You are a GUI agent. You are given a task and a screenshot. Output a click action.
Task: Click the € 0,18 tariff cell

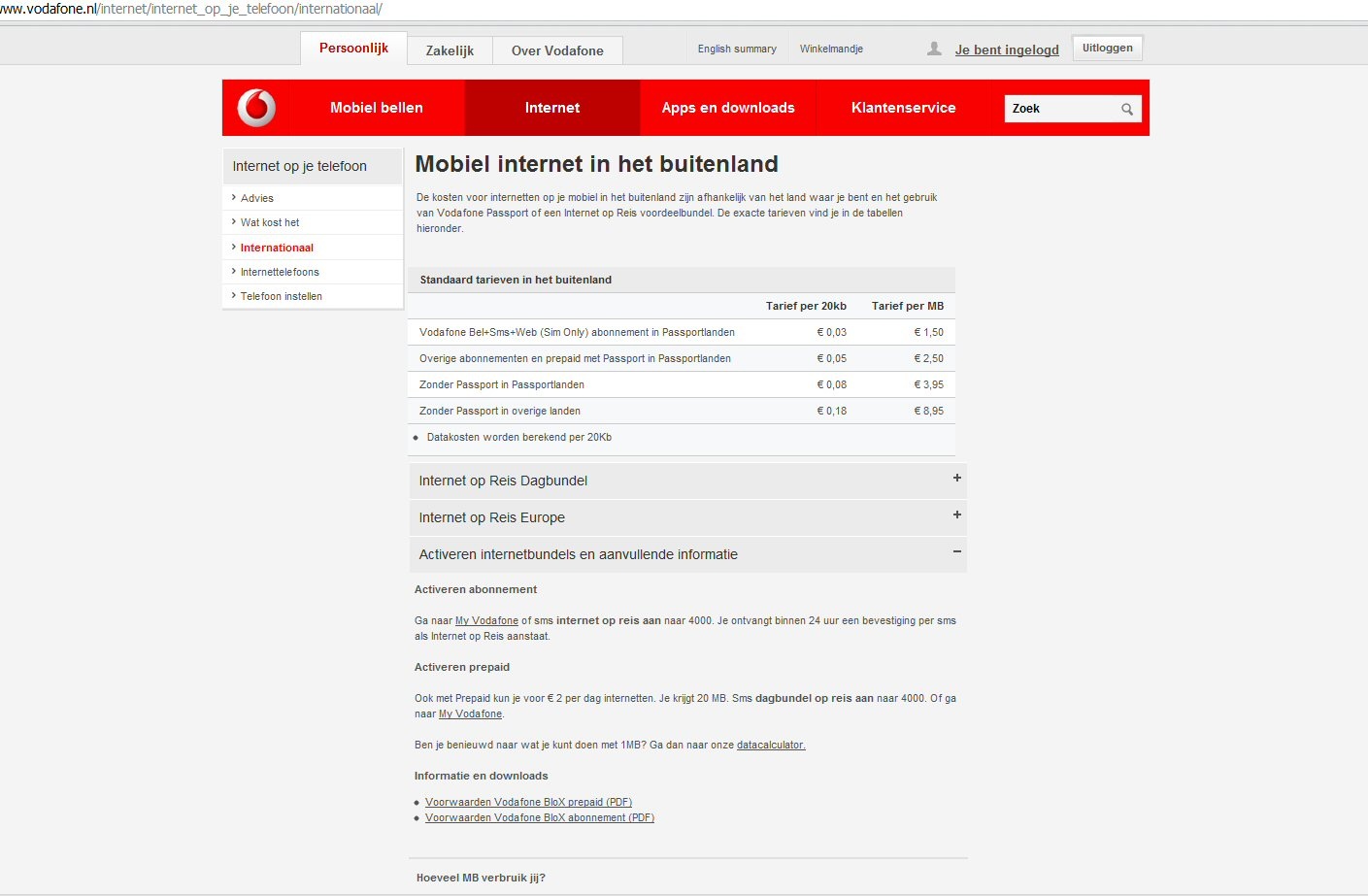(x=831, y=411)
